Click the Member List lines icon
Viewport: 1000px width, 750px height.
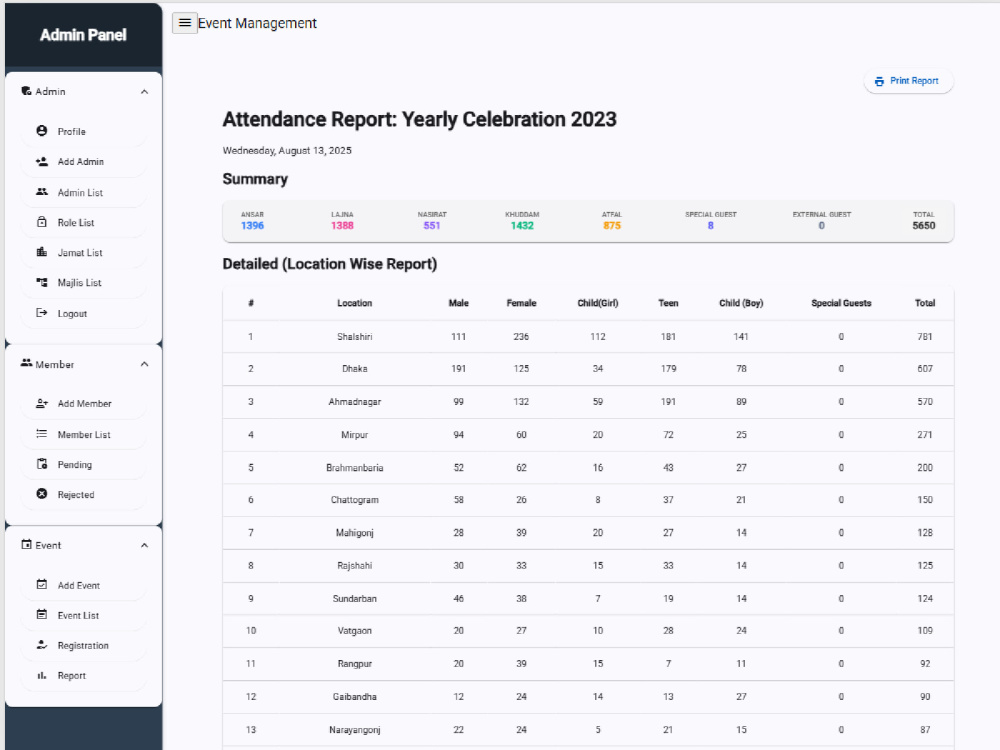41,434
